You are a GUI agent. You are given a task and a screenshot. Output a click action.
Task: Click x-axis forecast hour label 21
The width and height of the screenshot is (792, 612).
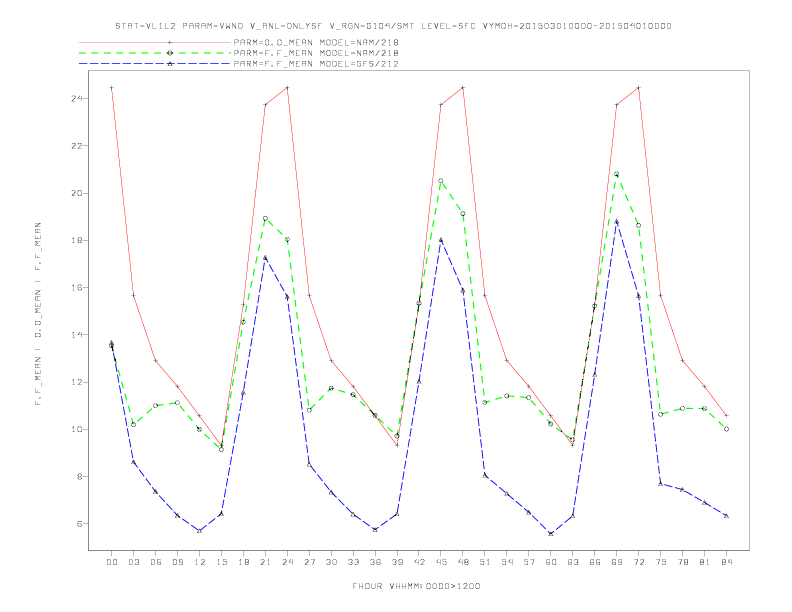point(265,562)
